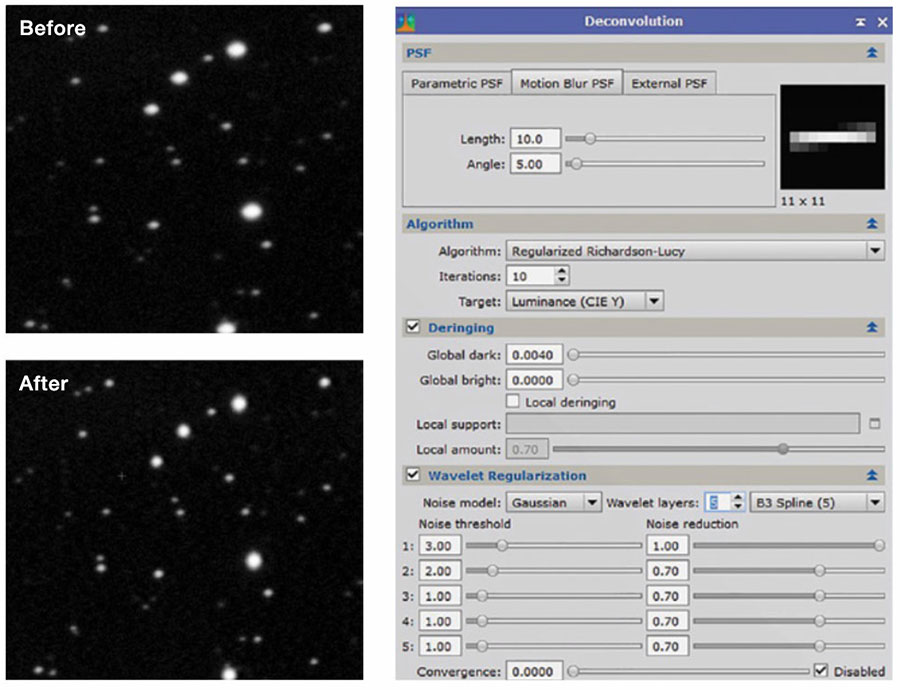Click the Length slider handle

[589, 139]
